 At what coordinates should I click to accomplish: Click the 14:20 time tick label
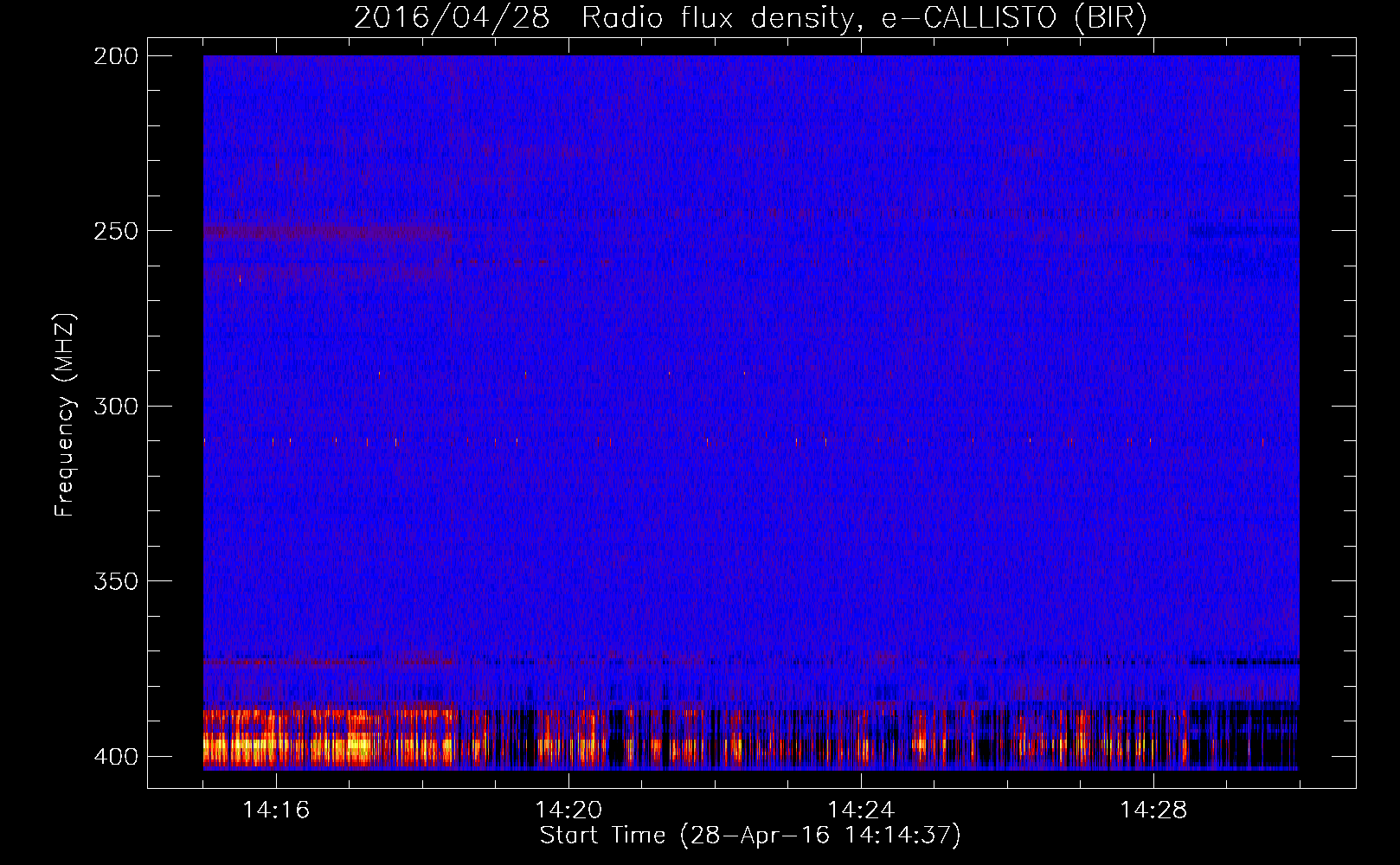pos(568,810)
